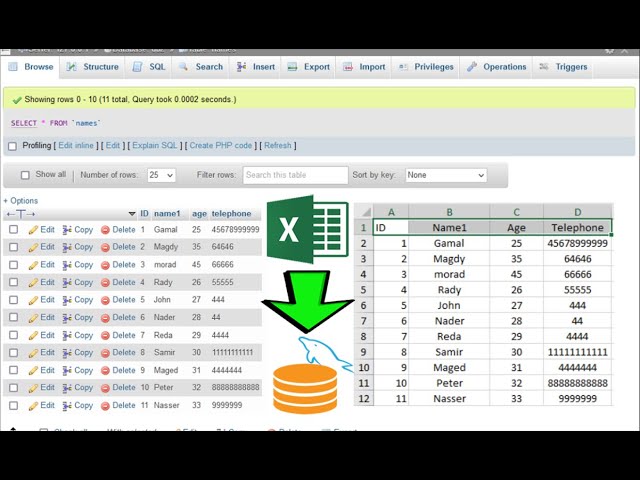Select the checkbox for the Nader row
Screen dimensions: 640x480
coord(13,317)
